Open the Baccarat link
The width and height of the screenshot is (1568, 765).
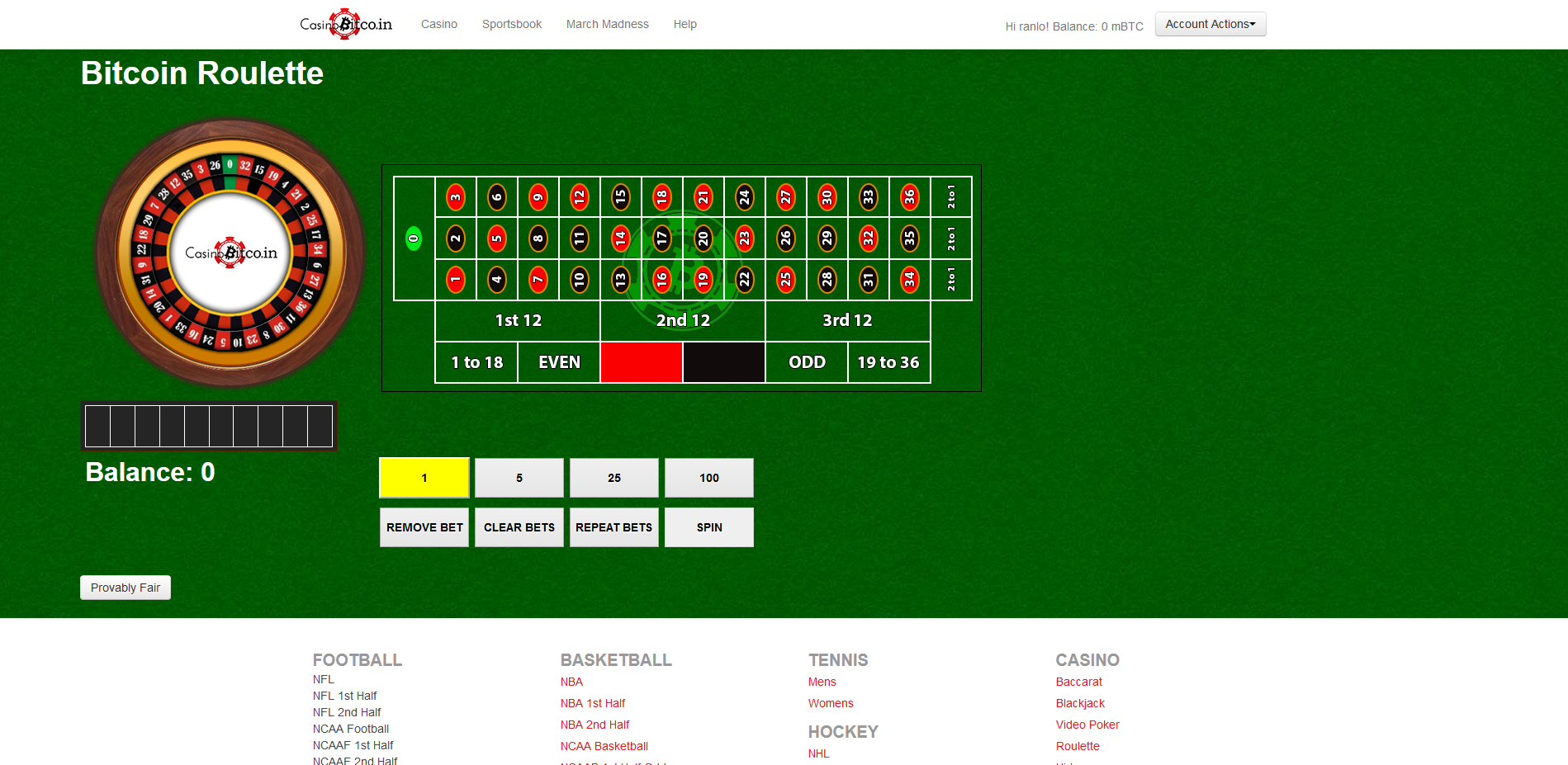tap(1079, 682)
